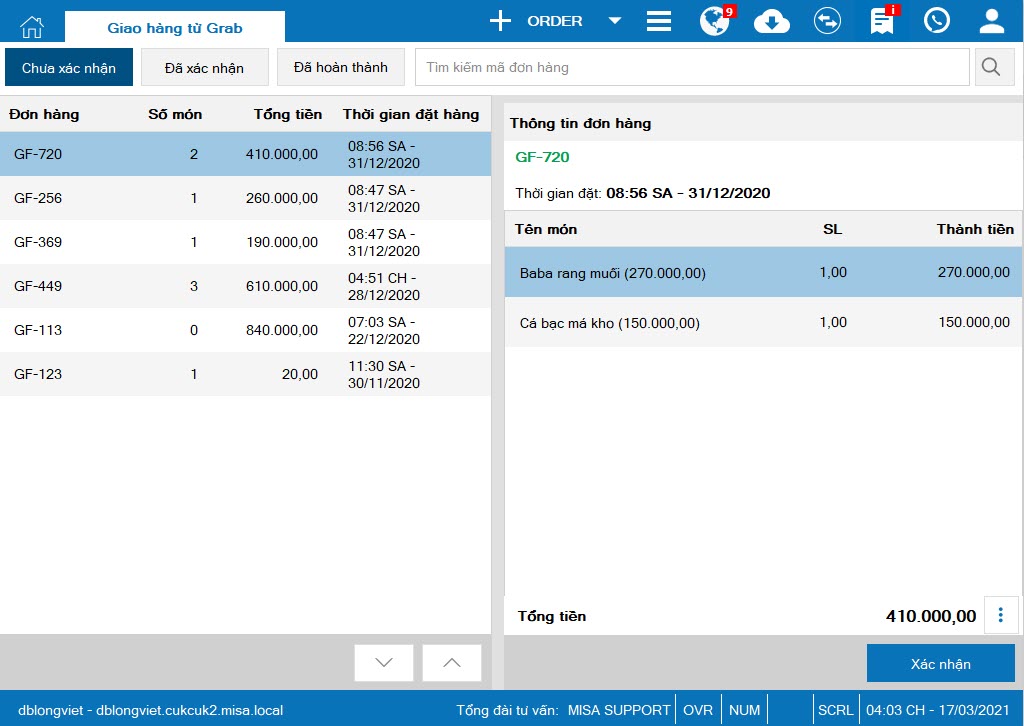
Task: Switch to Đã xác nhận tab
Action: (204, 67)
